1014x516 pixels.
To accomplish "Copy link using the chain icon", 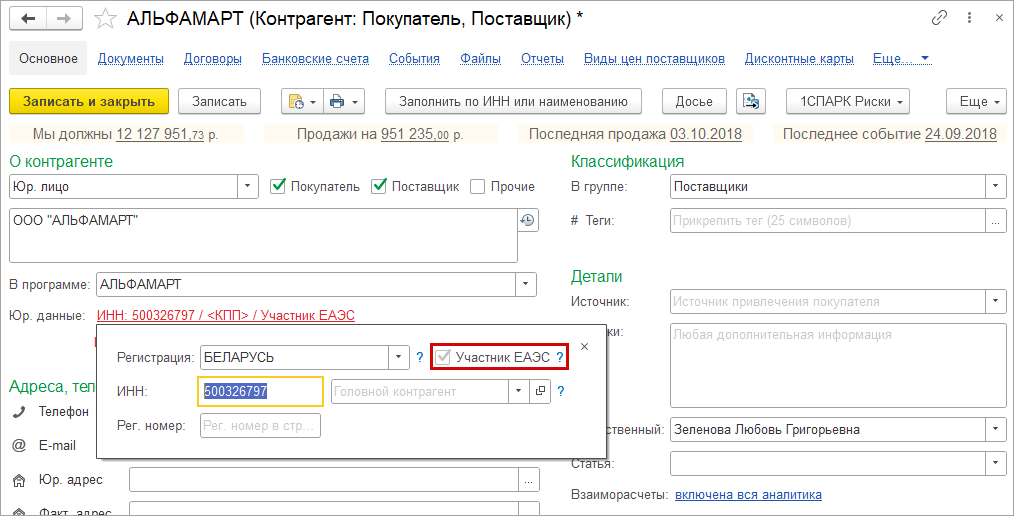I will 939,18.
